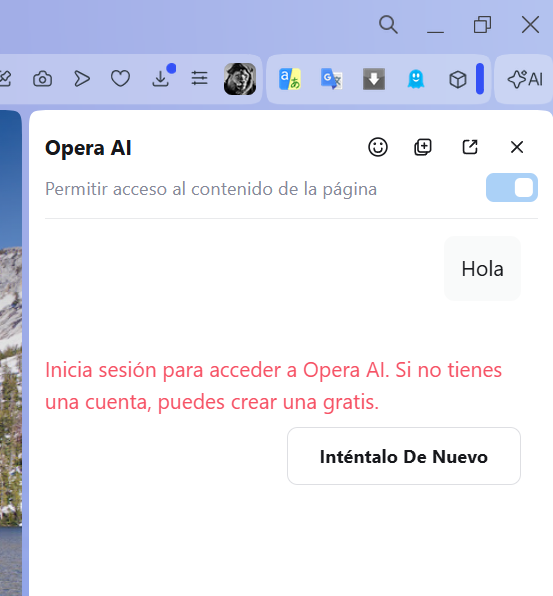Click the Hola message bubble
The image size is (553, 596).
(x=482, y=269)
